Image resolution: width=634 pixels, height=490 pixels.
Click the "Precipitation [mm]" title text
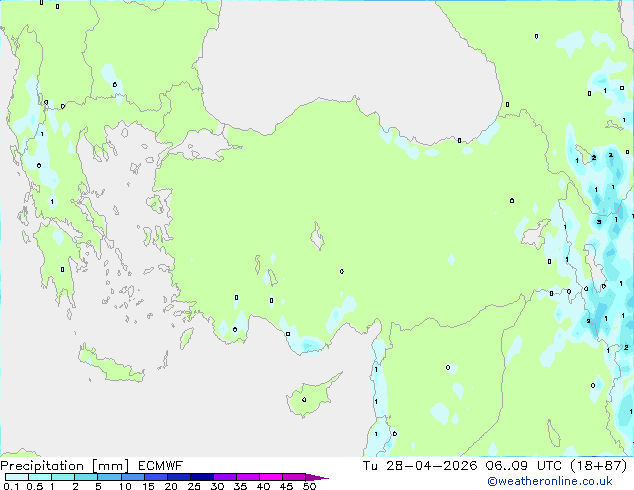65,466
